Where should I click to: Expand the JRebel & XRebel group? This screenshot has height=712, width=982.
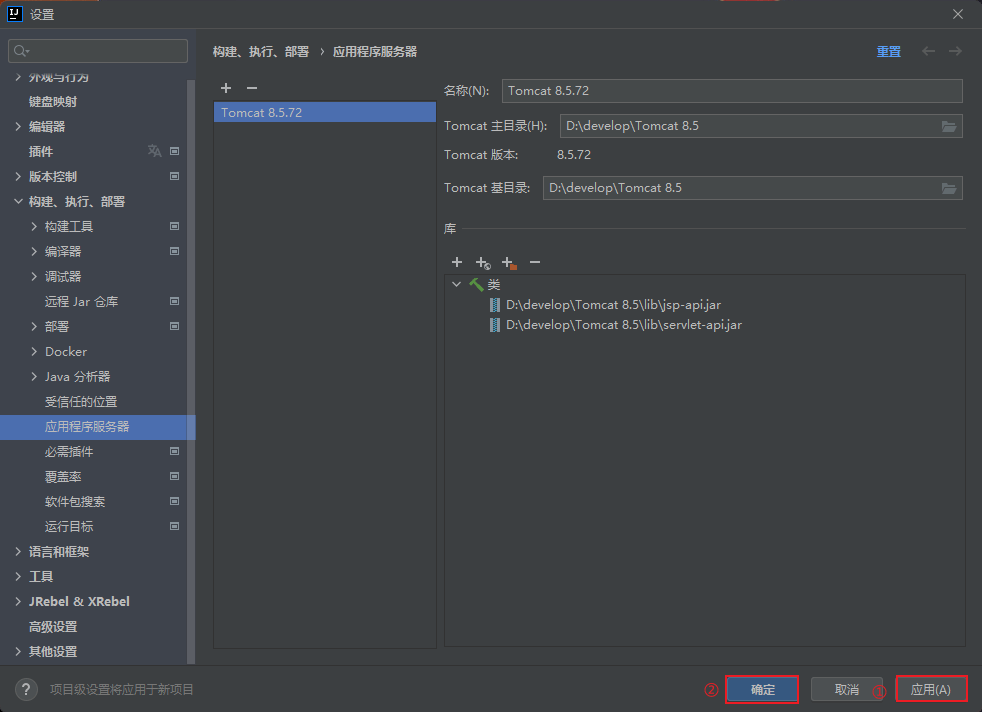pyautogui.click(x=18, y=601)
